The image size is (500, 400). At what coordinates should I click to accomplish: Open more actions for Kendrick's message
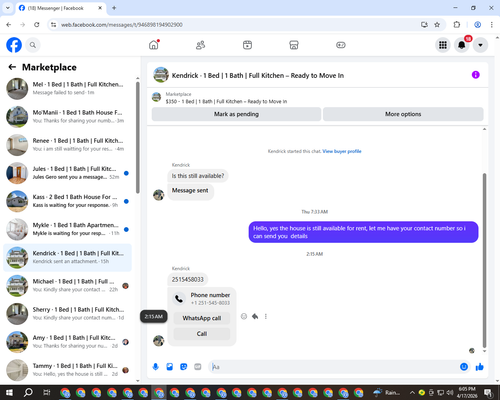[266, 316]
